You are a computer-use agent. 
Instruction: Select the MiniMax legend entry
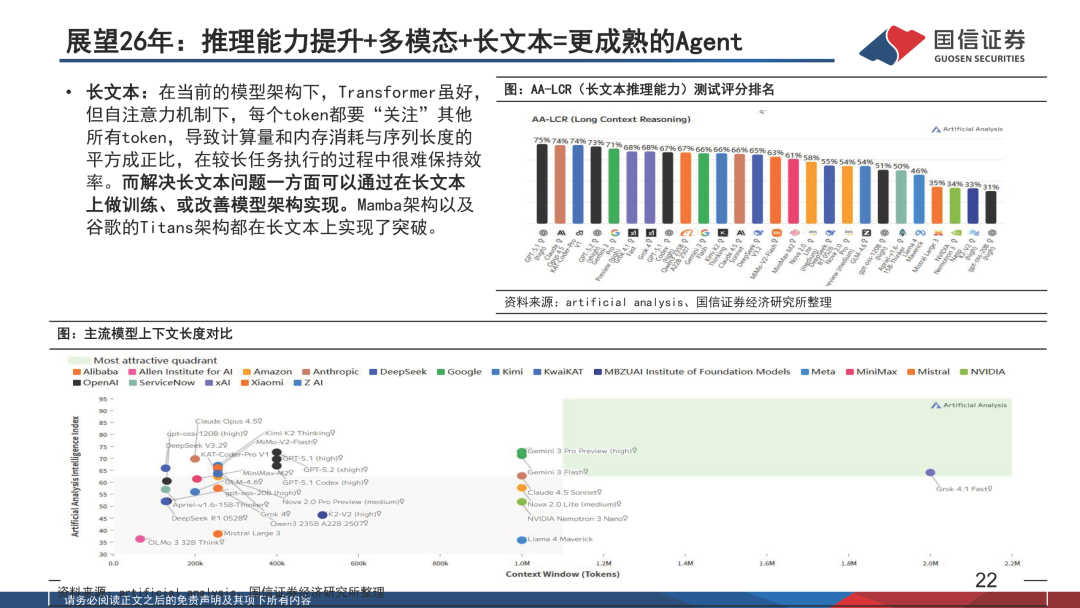[871, 372]
